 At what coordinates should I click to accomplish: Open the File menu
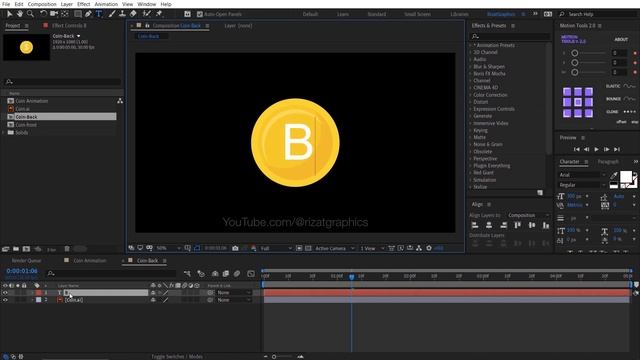pos(6,4)
